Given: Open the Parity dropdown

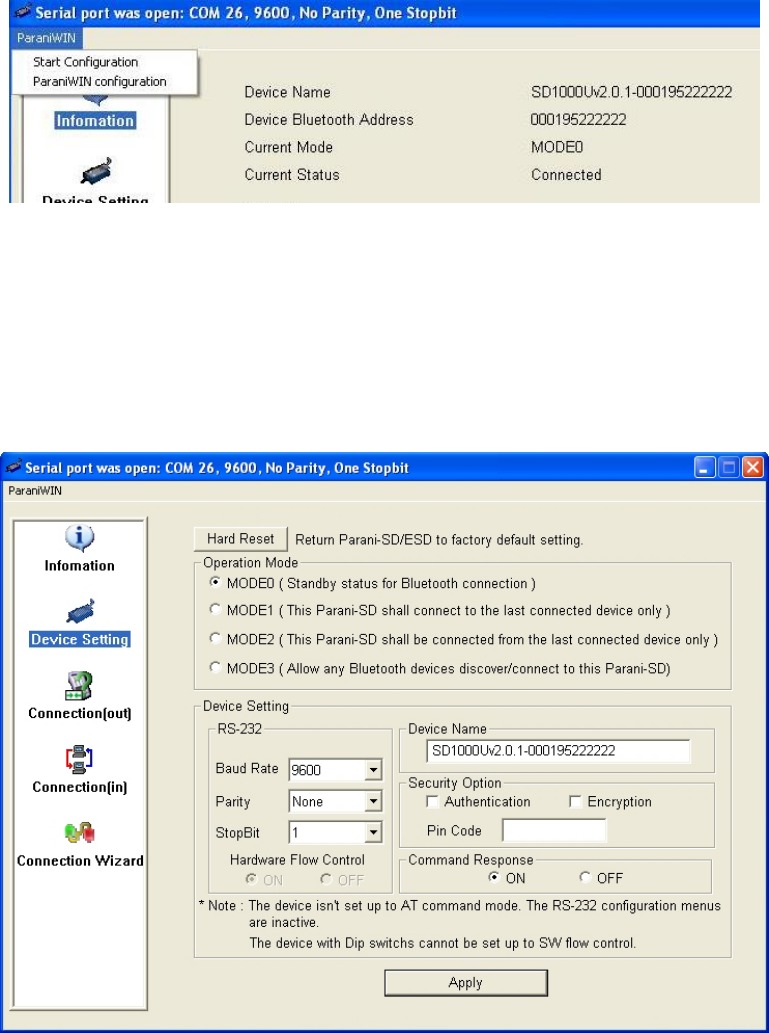Looking at the screenshot, I should (x=374, y=801).
